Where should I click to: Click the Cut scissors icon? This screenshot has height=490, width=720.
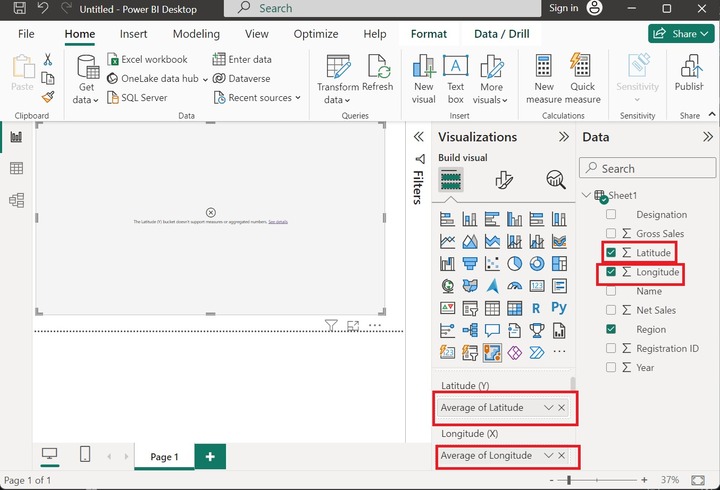[48, 59]
